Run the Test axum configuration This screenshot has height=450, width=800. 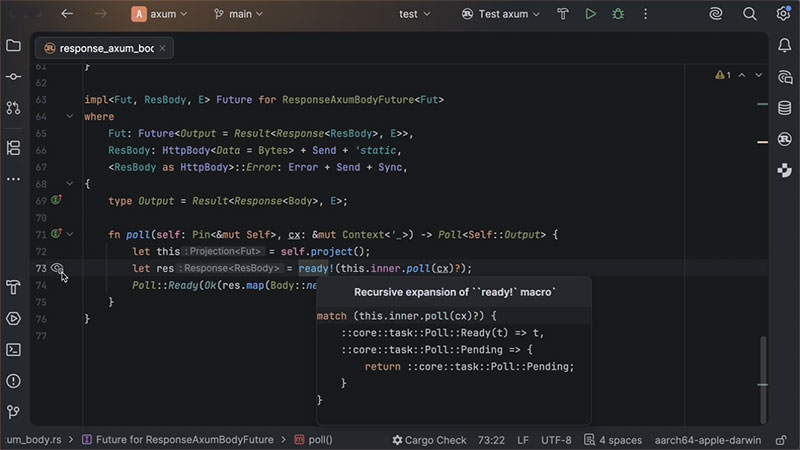pyautogui.click(x=590, y=14)
